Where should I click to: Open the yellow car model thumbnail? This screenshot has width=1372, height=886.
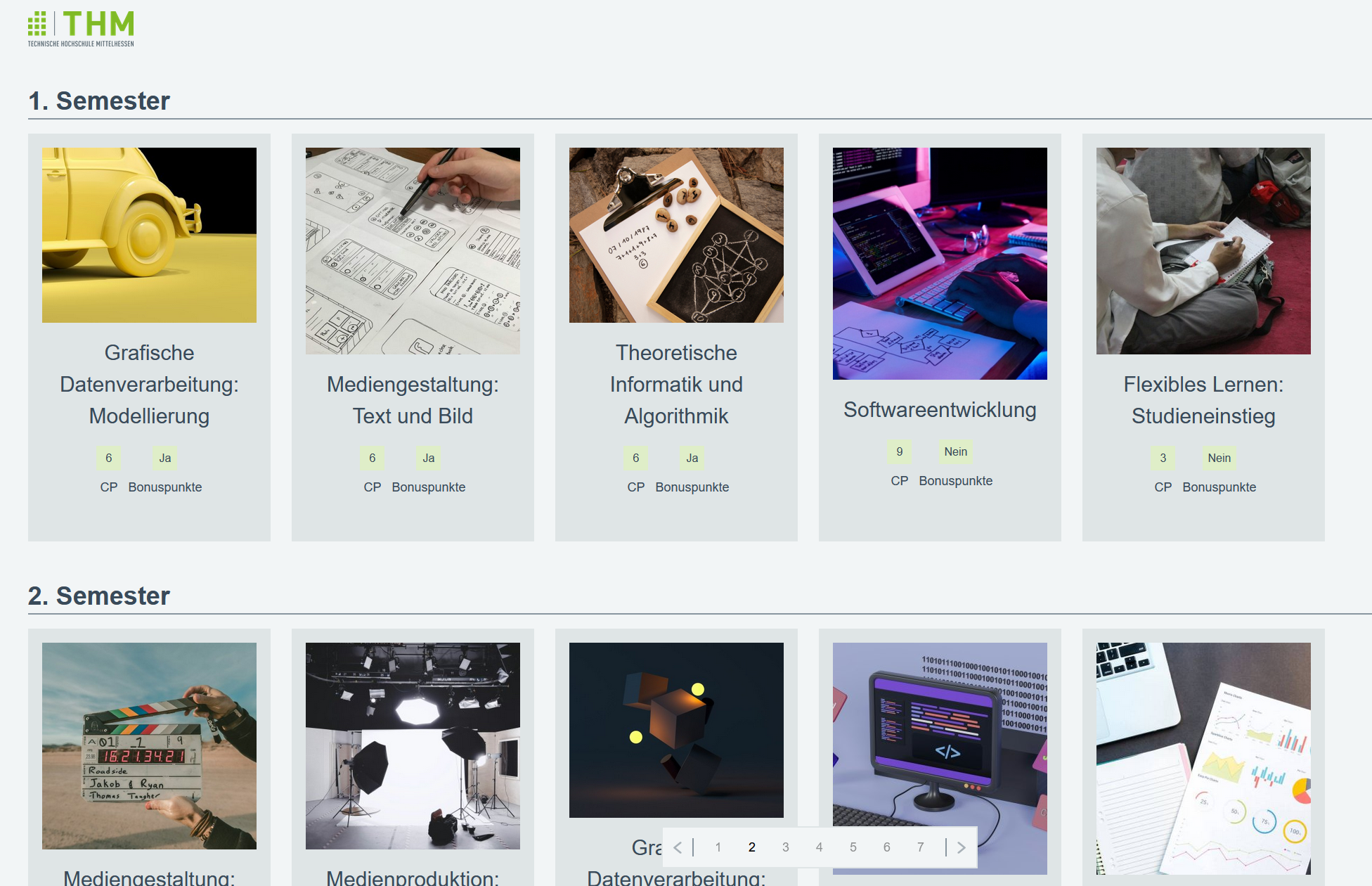point(149,235)
